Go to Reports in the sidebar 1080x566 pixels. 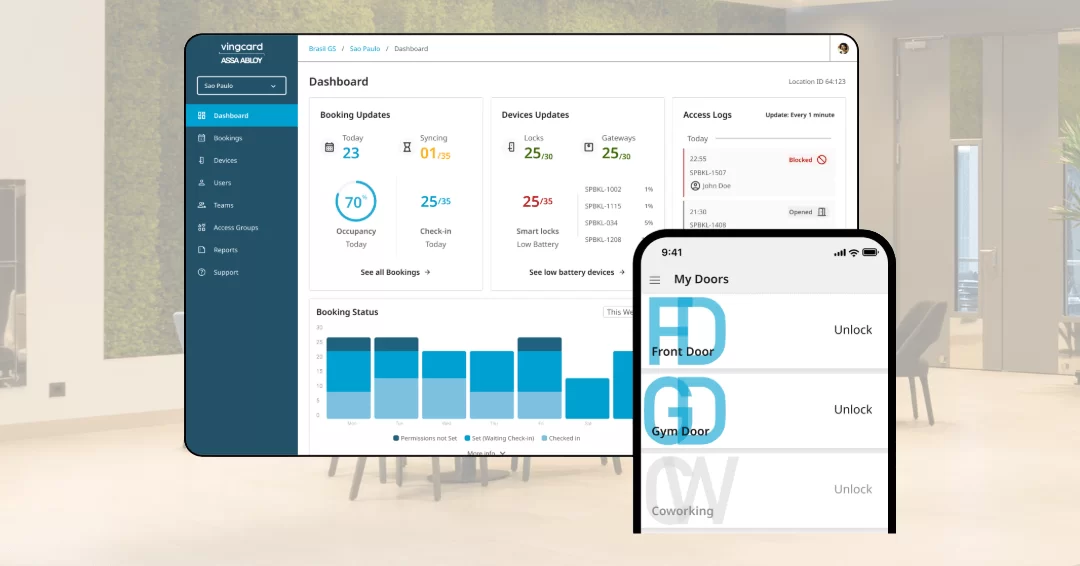tap(225, 250)
